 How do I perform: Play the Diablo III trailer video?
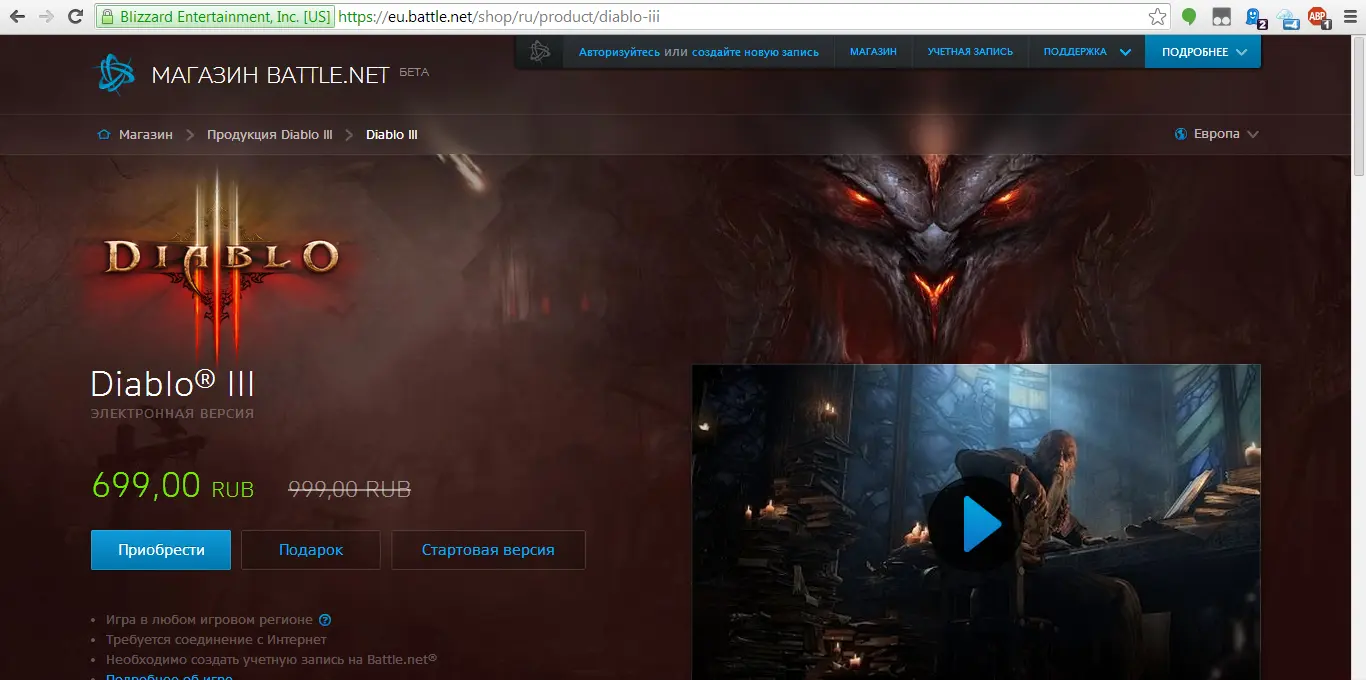click(975, 523)
